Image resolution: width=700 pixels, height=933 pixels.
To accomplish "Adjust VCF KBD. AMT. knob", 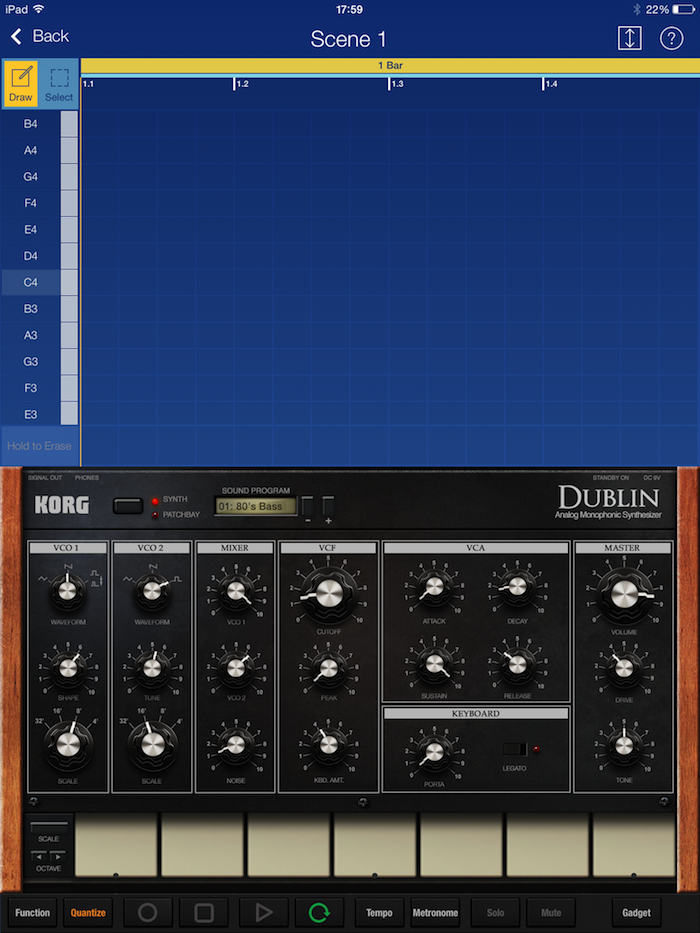I will (328, 744).
